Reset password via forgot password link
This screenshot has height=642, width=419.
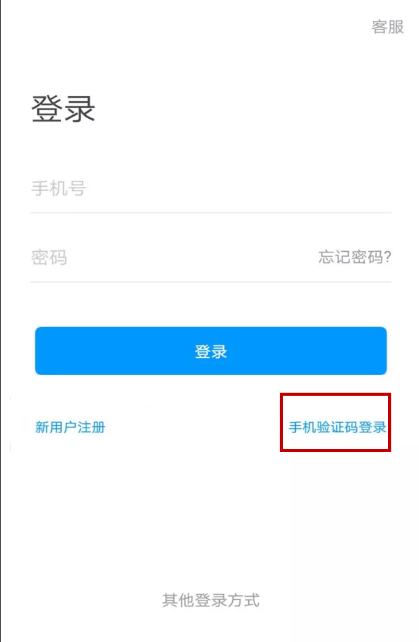tap(355, 257)
